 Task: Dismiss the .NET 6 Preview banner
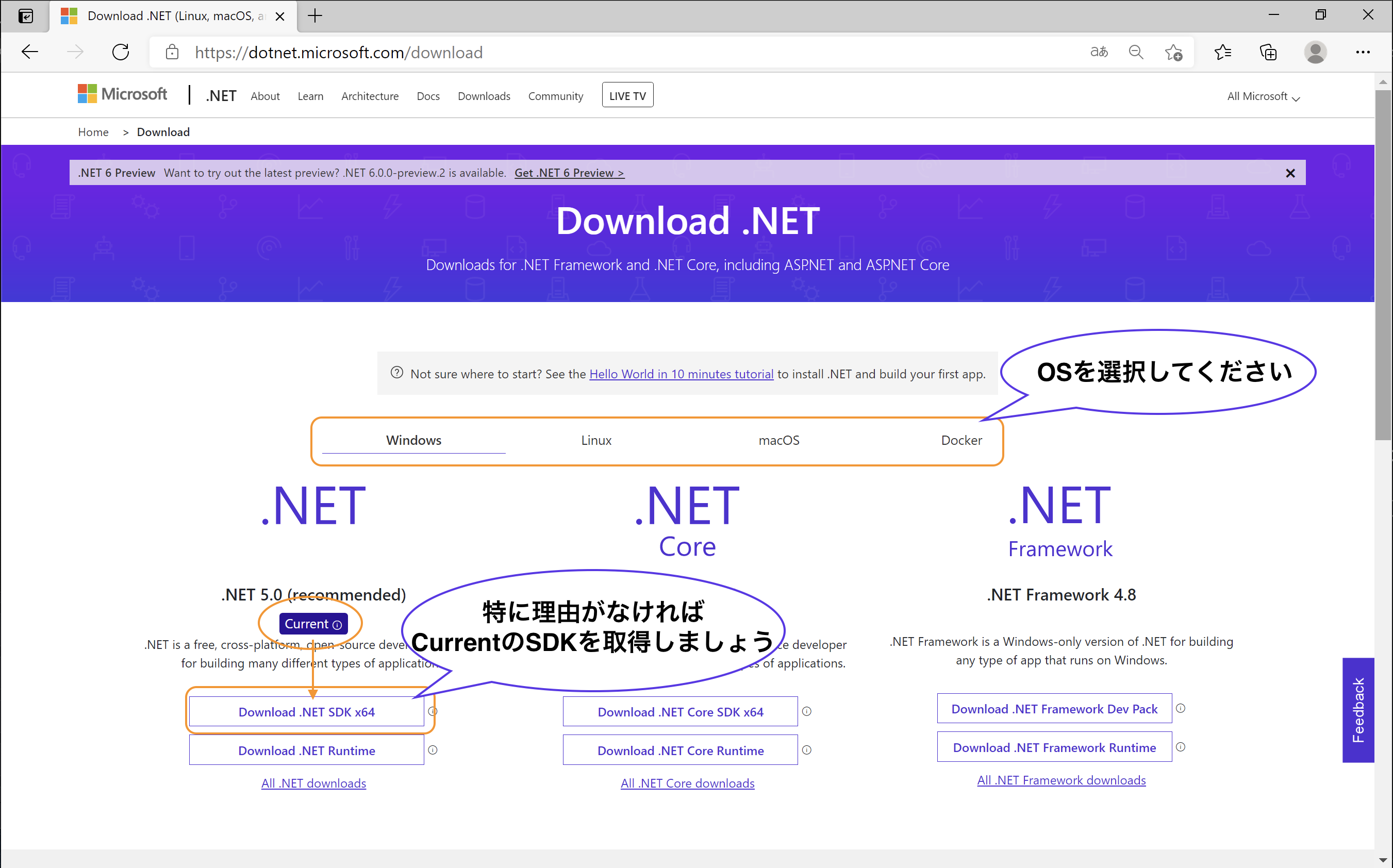tap(1290, 173)
